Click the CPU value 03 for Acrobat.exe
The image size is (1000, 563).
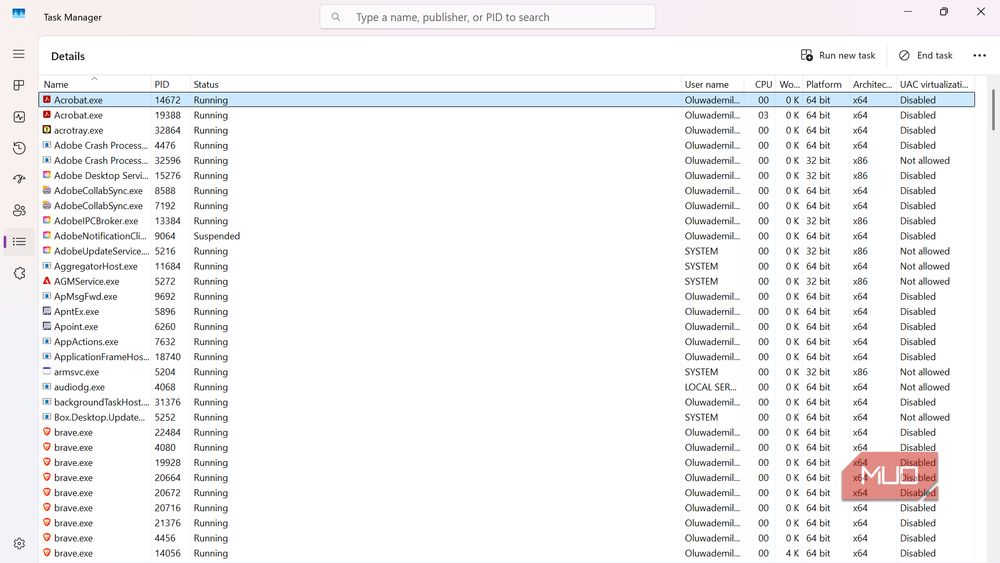point(763,115)
